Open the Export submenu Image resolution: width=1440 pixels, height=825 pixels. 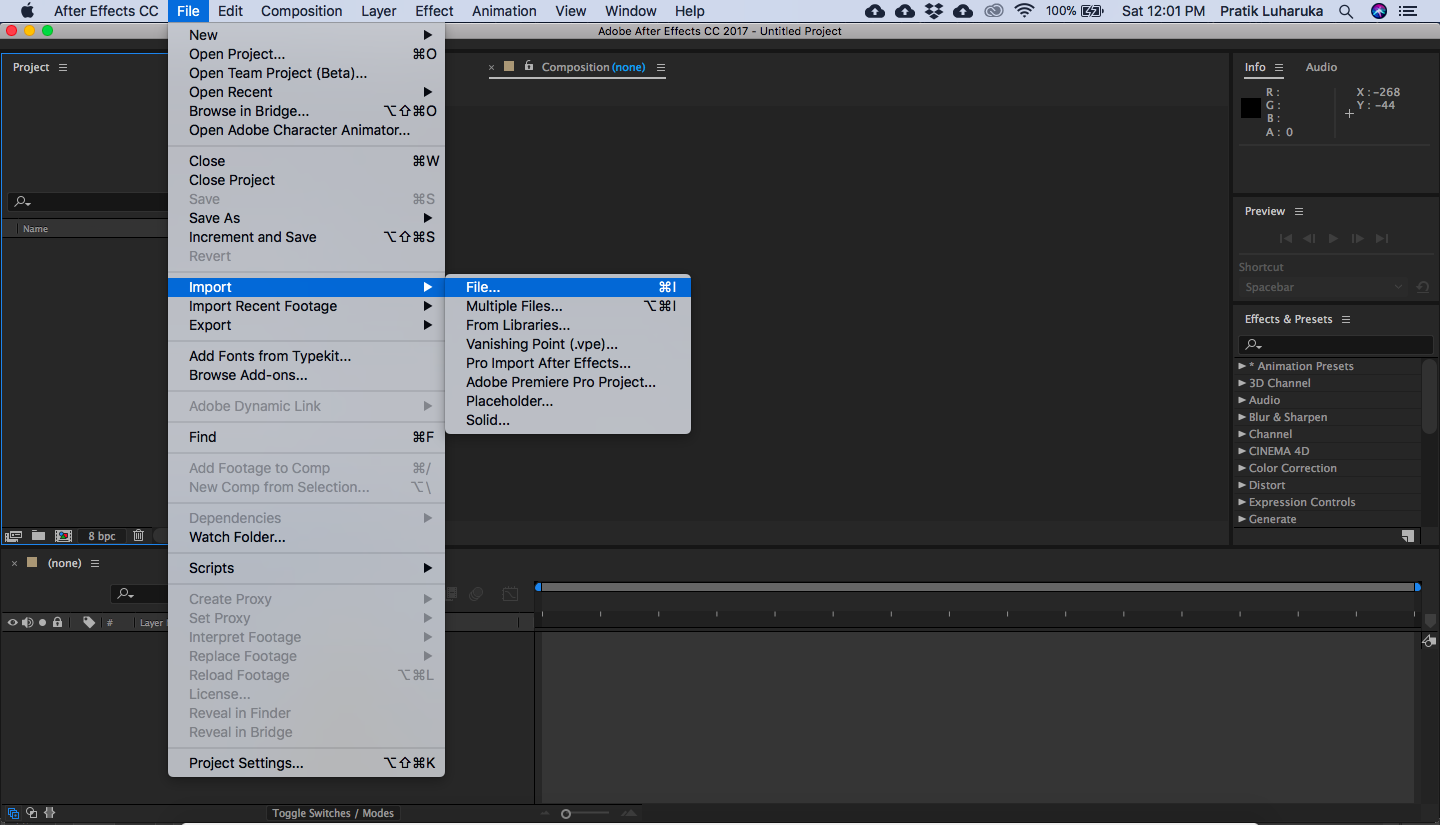(x=306, y=325)
